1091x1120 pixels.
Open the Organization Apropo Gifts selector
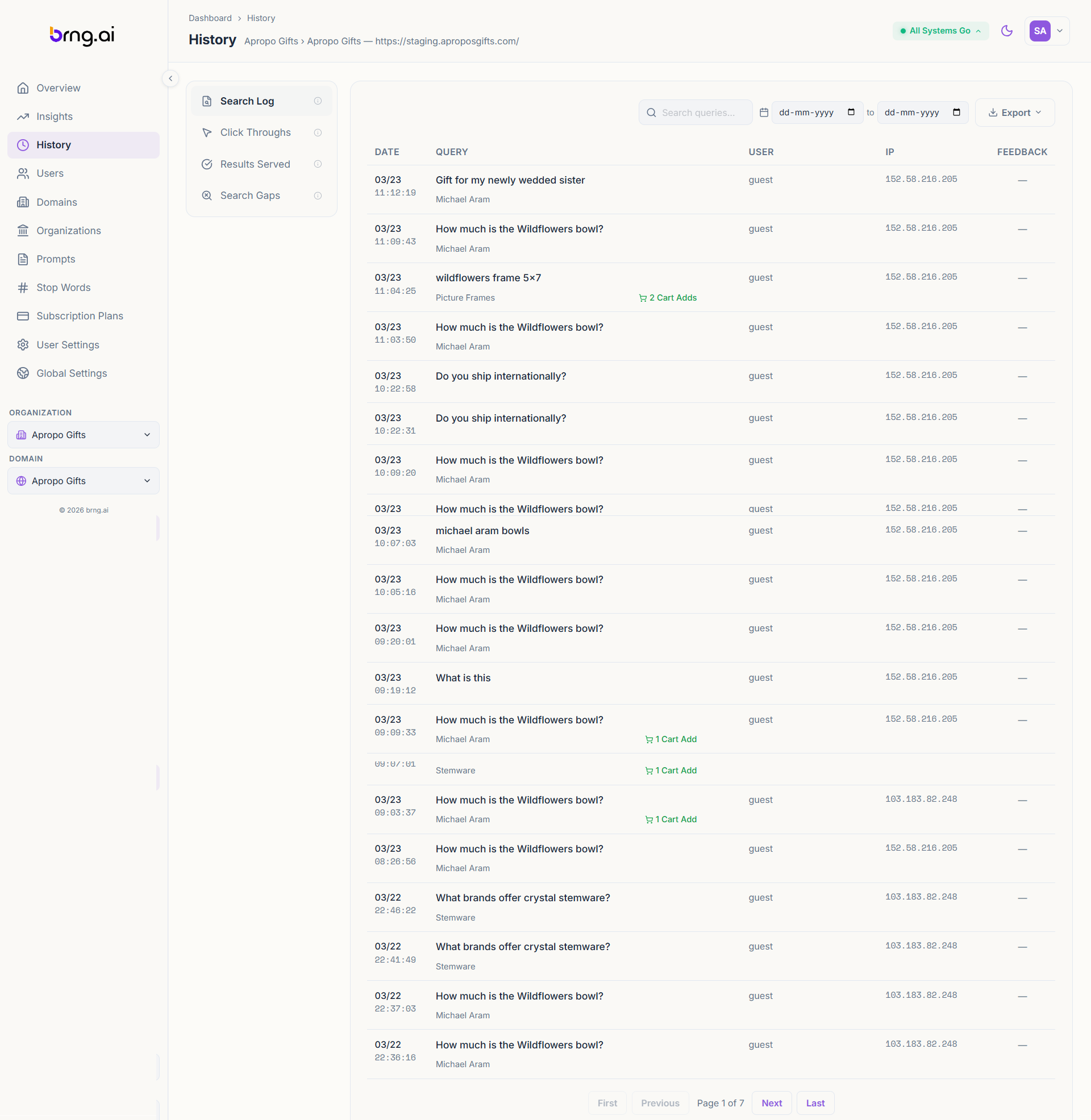click(x=84, y=435)
